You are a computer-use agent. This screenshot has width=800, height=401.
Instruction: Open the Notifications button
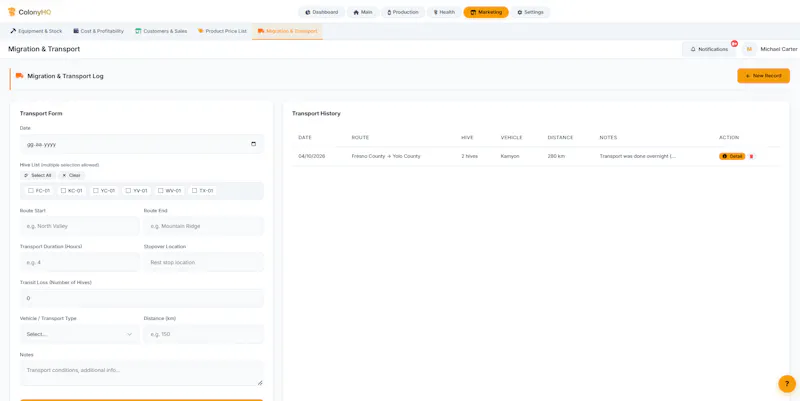click(x=709, y=49)
